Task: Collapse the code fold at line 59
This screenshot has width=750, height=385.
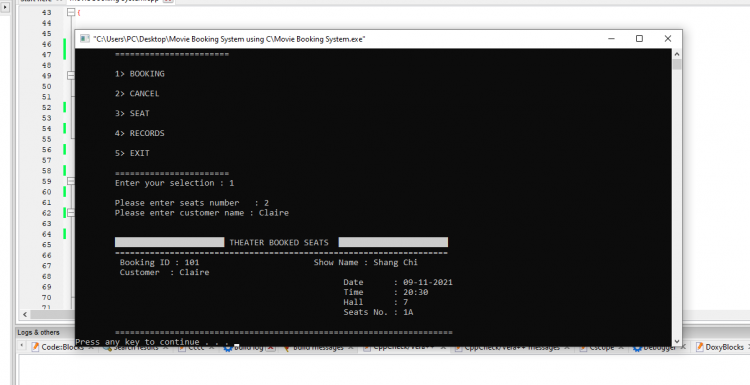Action: 70,181
